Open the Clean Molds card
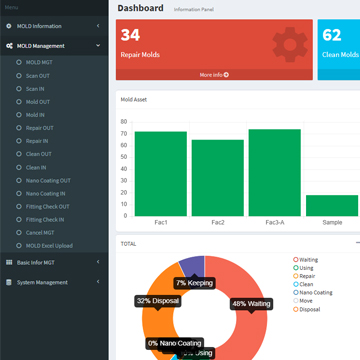This screenshot has width=360, height=360. click(x=339, y=50)
